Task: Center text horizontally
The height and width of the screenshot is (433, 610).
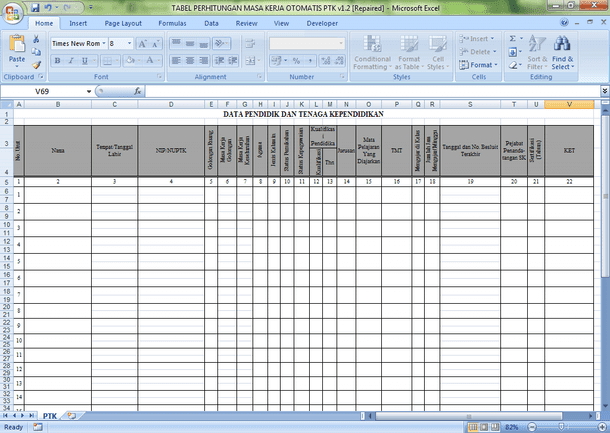Action: 190,61
